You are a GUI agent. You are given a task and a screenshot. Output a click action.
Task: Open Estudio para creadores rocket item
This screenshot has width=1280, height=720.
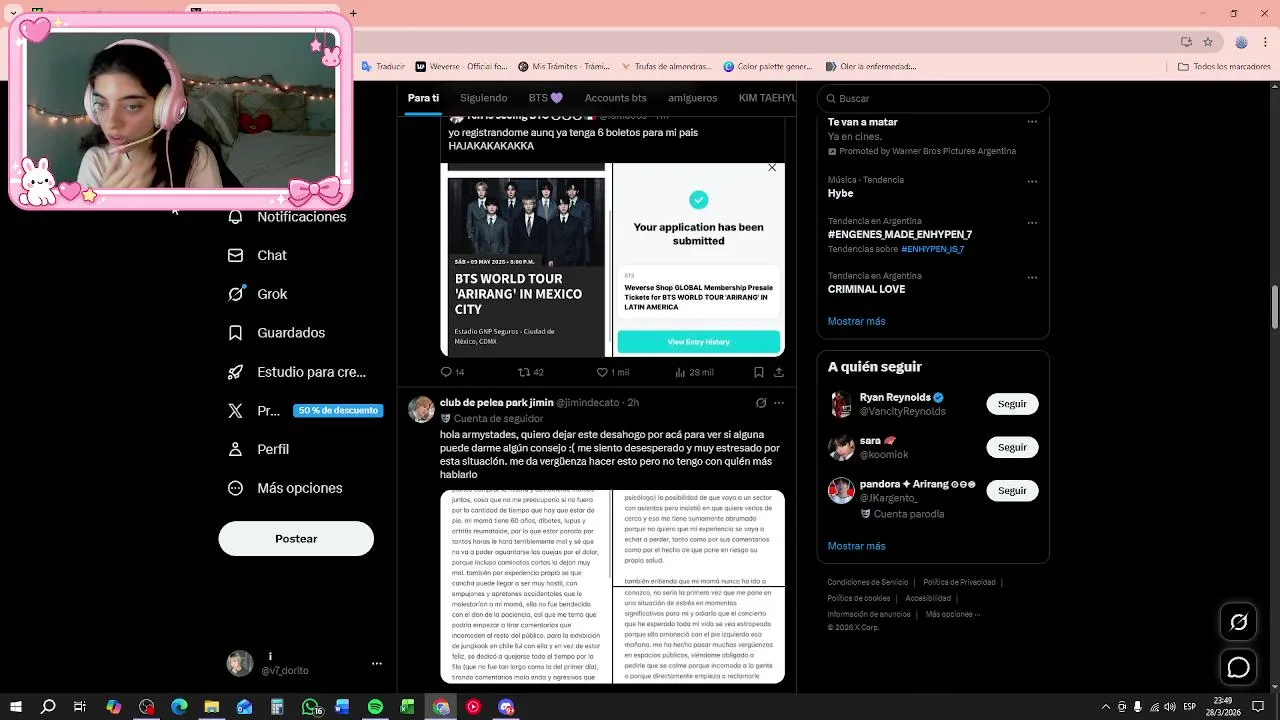pos(297,372)
